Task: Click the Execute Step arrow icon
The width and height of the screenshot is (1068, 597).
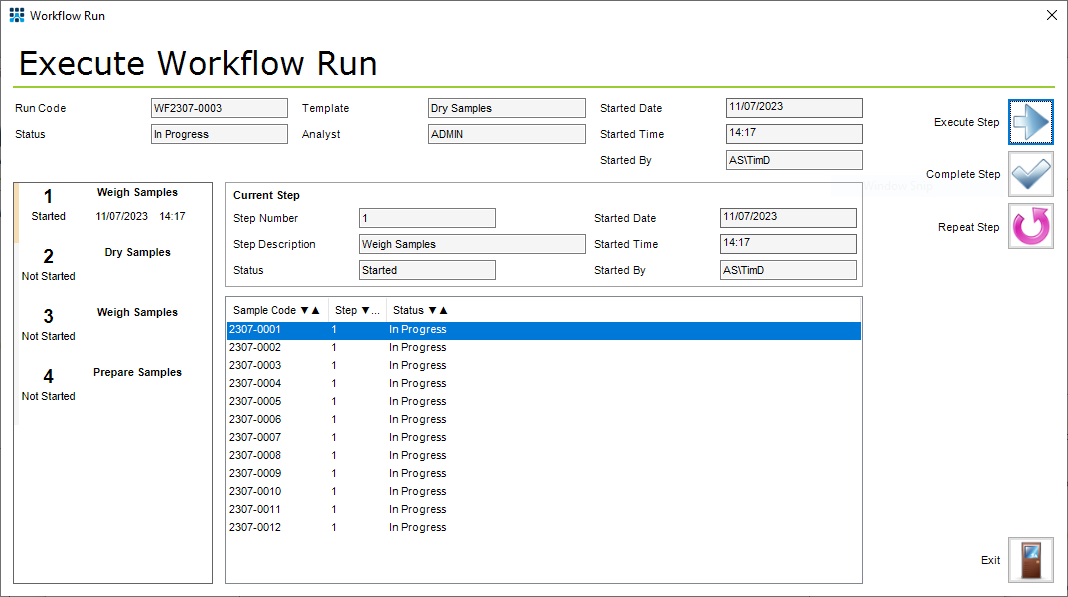Action: point(1031,122)
